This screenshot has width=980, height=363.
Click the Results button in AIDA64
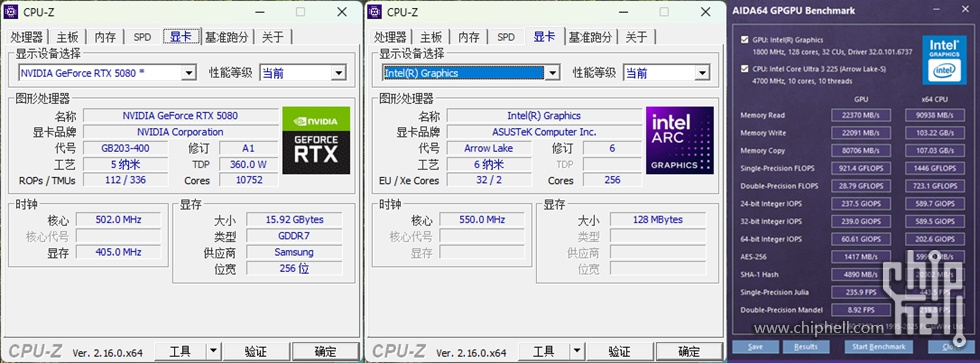pos(806,347)
